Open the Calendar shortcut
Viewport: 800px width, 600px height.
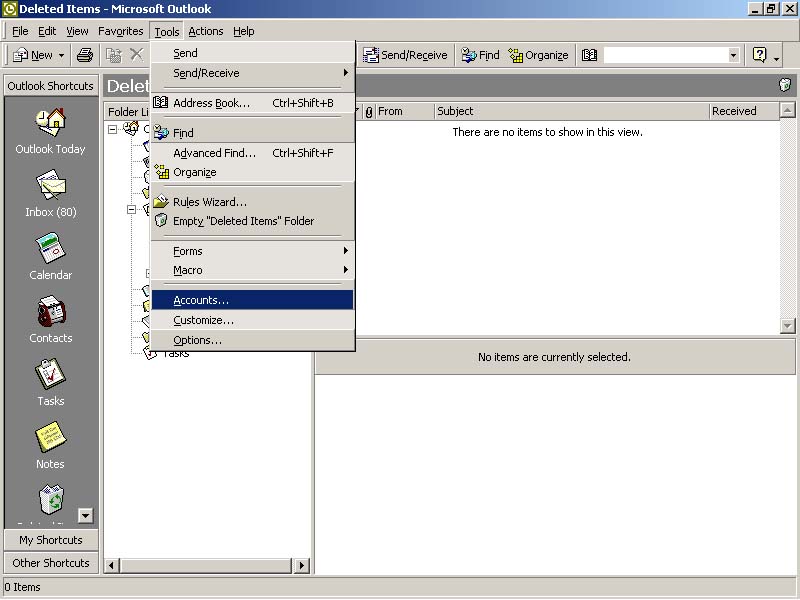51,257
